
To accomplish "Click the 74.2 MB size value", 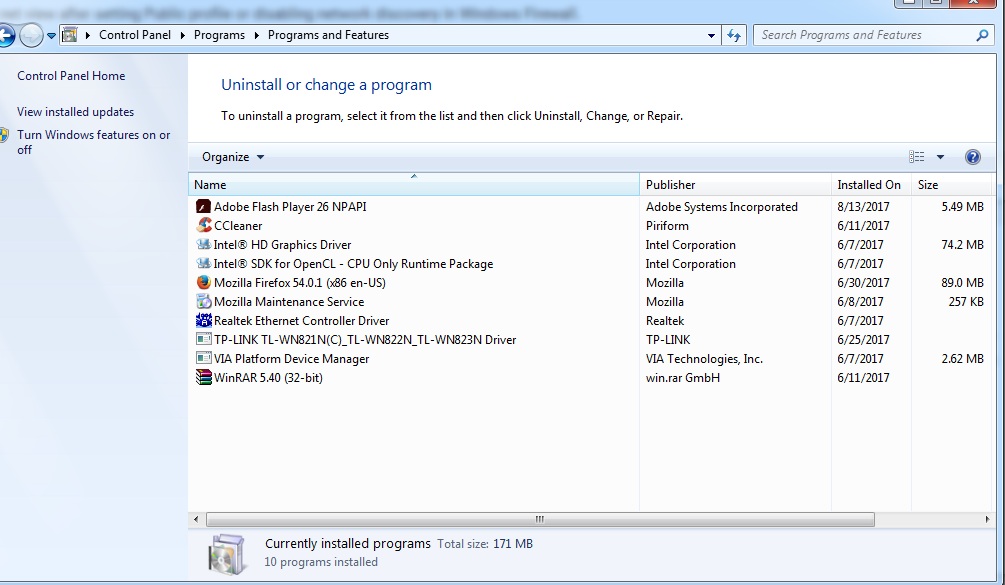I will pyautogui.click(x=962, y=245).
